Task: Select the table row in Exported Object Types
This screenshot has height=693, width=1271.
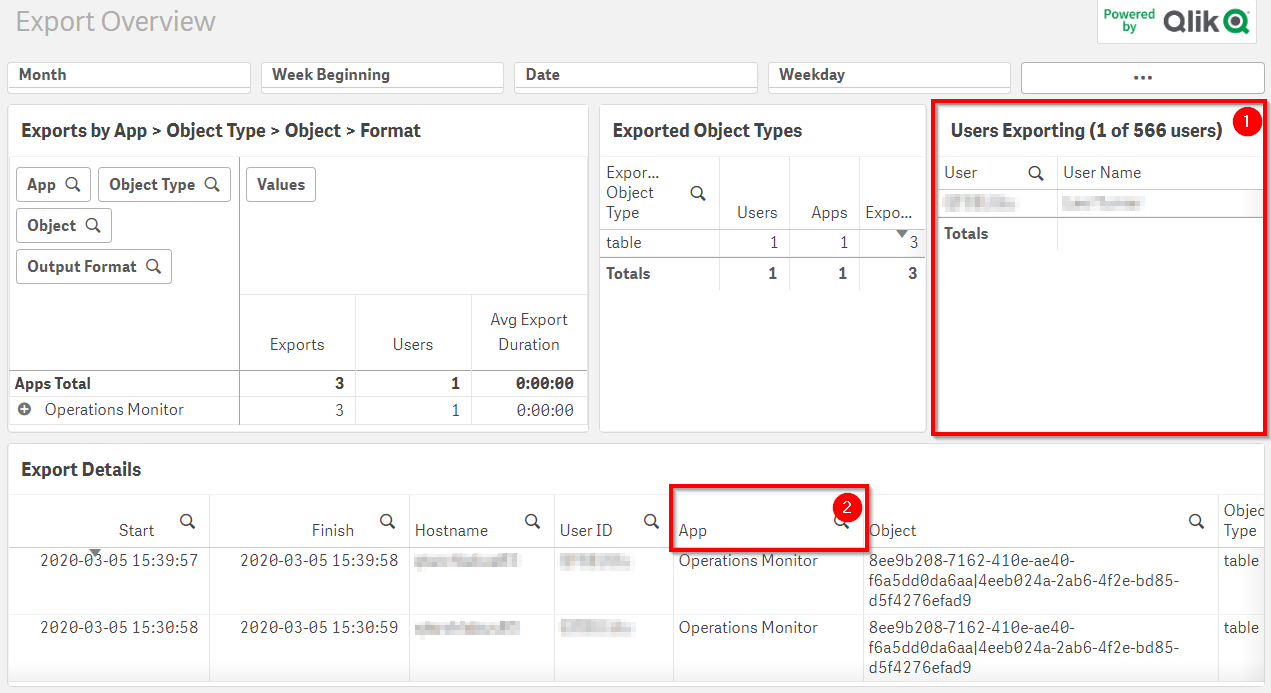Action: [x=624, y=243]
